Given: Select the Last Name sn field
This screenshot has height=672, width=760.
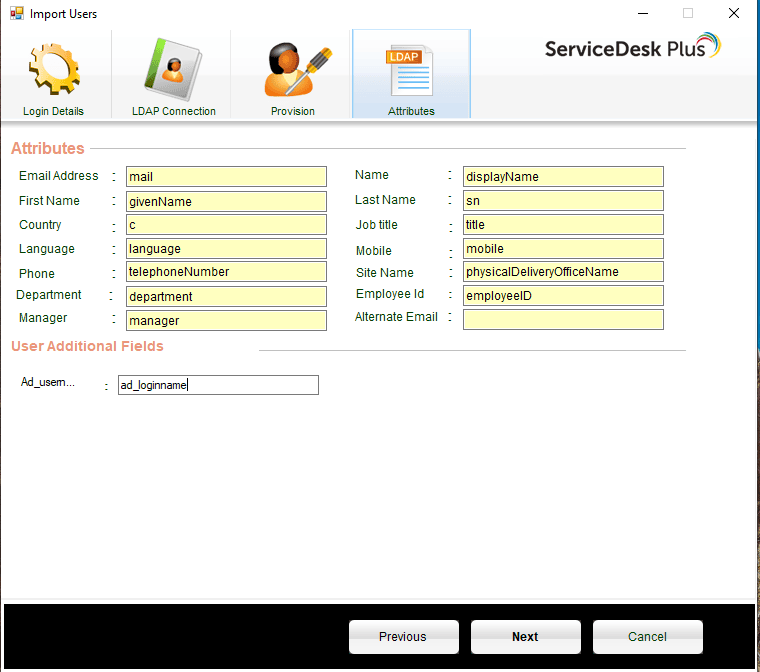Looking at the screenshot, I should 563,201.
